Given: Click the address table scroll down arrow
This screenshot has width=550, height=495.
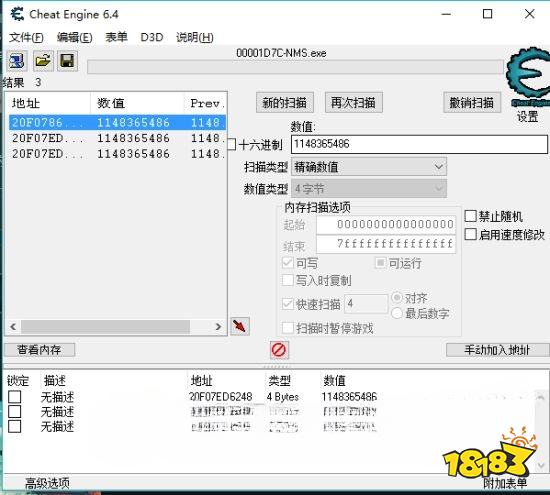Looking at the screenshot, I should [541, 465].
